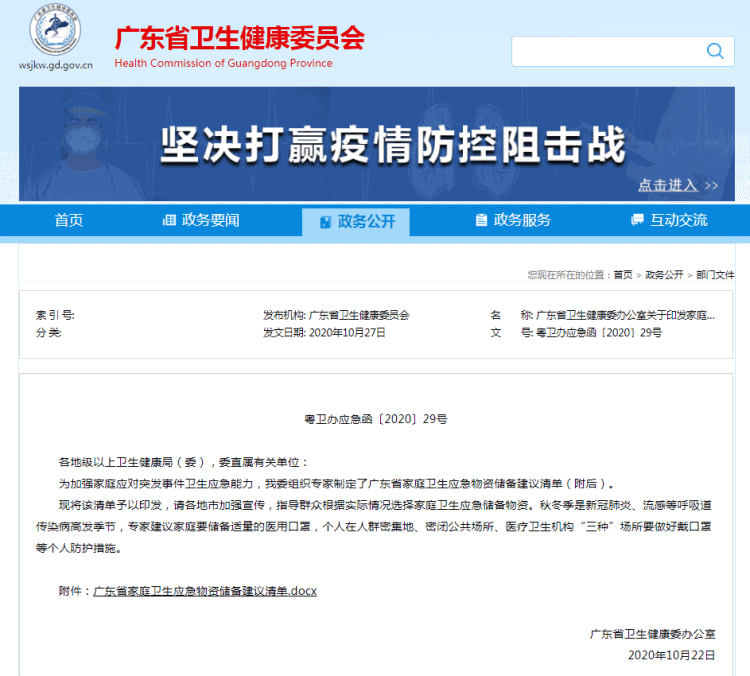Switch to the 政务要闻 tab label
The image size is (750, 676).
pos(210,221)
